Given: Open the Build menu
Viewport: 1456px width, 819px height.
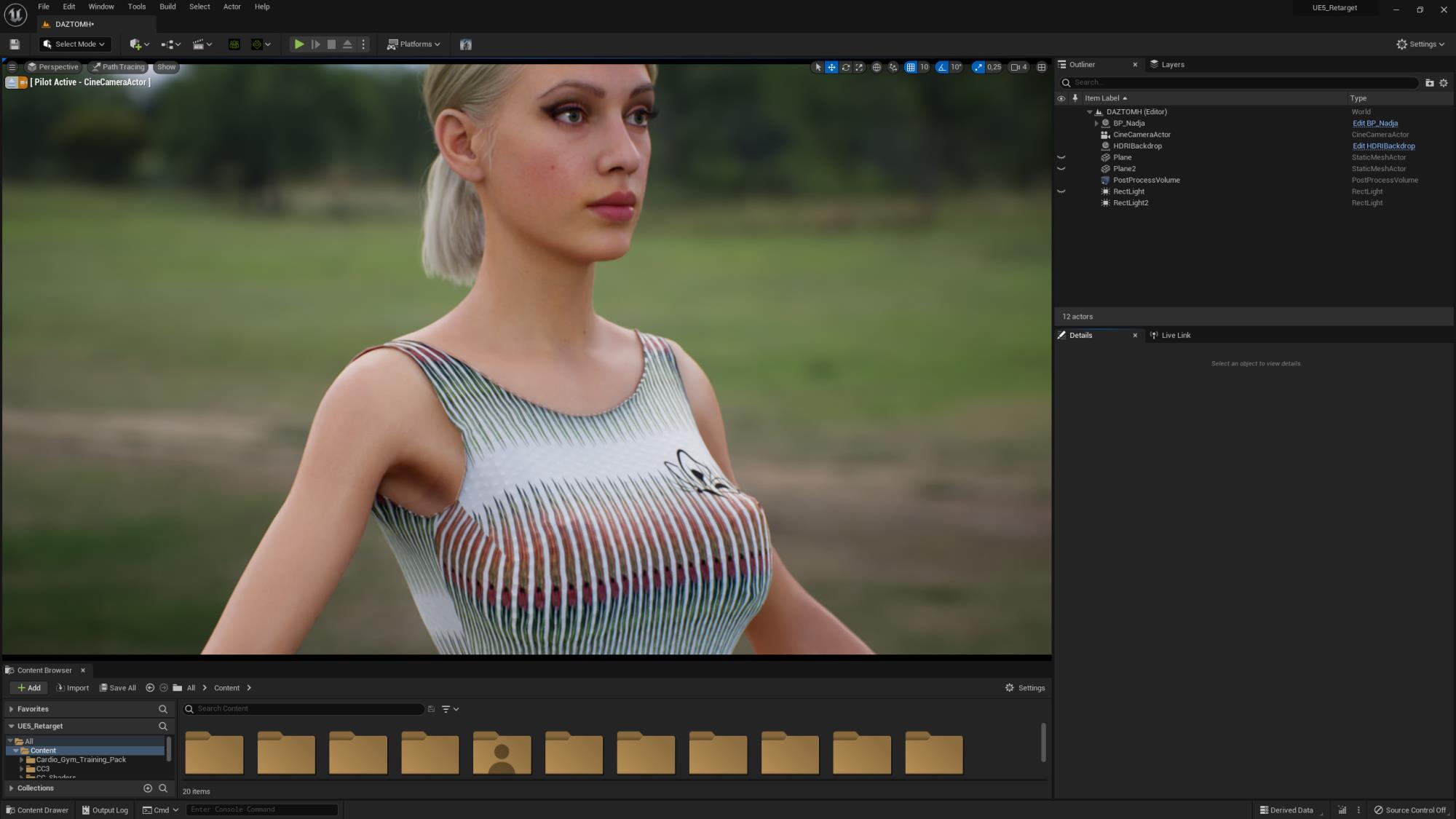Looking at the screenshot, I should coord(167,7).
